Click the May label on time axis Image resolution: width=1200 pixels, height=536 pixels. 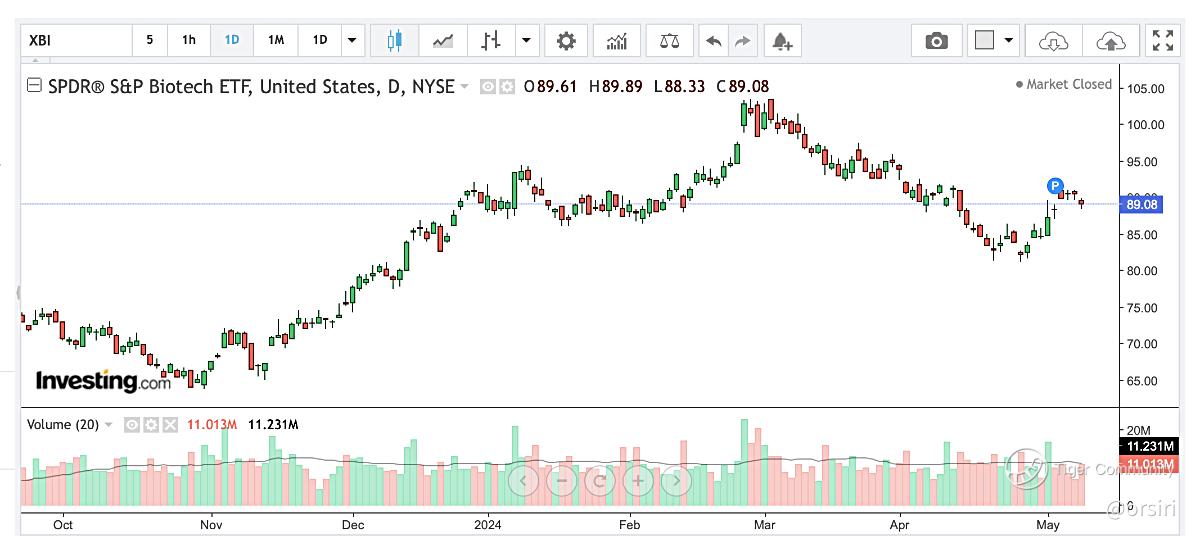[1048, 523]
